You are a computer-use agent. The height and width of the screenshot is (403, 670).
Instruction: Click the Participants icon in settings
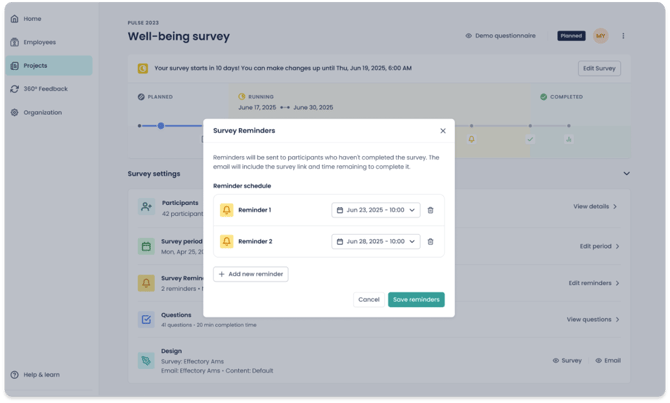(x=146, y=207)
